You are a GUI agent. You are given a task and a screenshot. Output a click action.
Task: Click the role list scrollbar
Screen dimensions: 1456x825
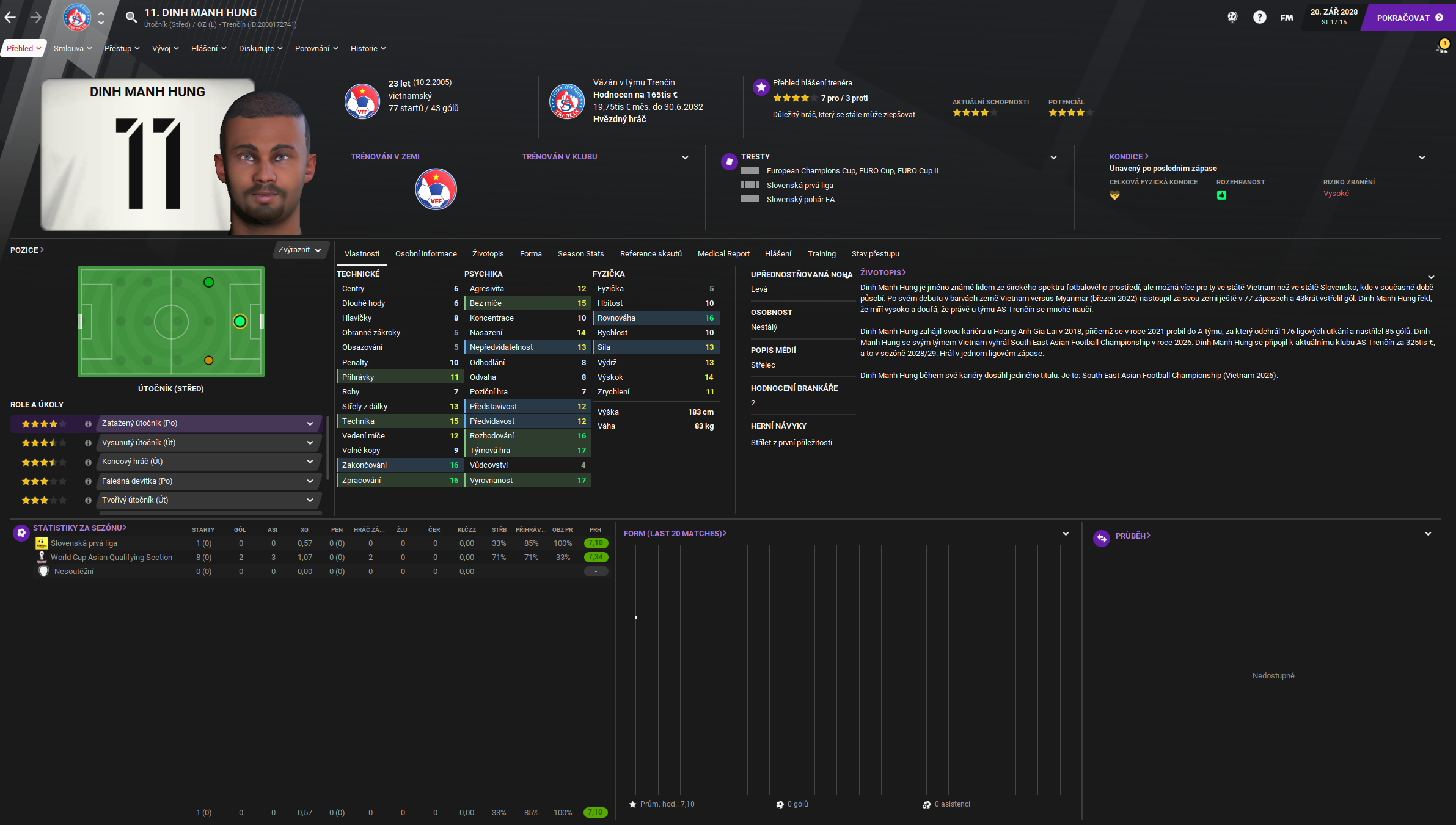pyautogui.click(x=328, y=448)
